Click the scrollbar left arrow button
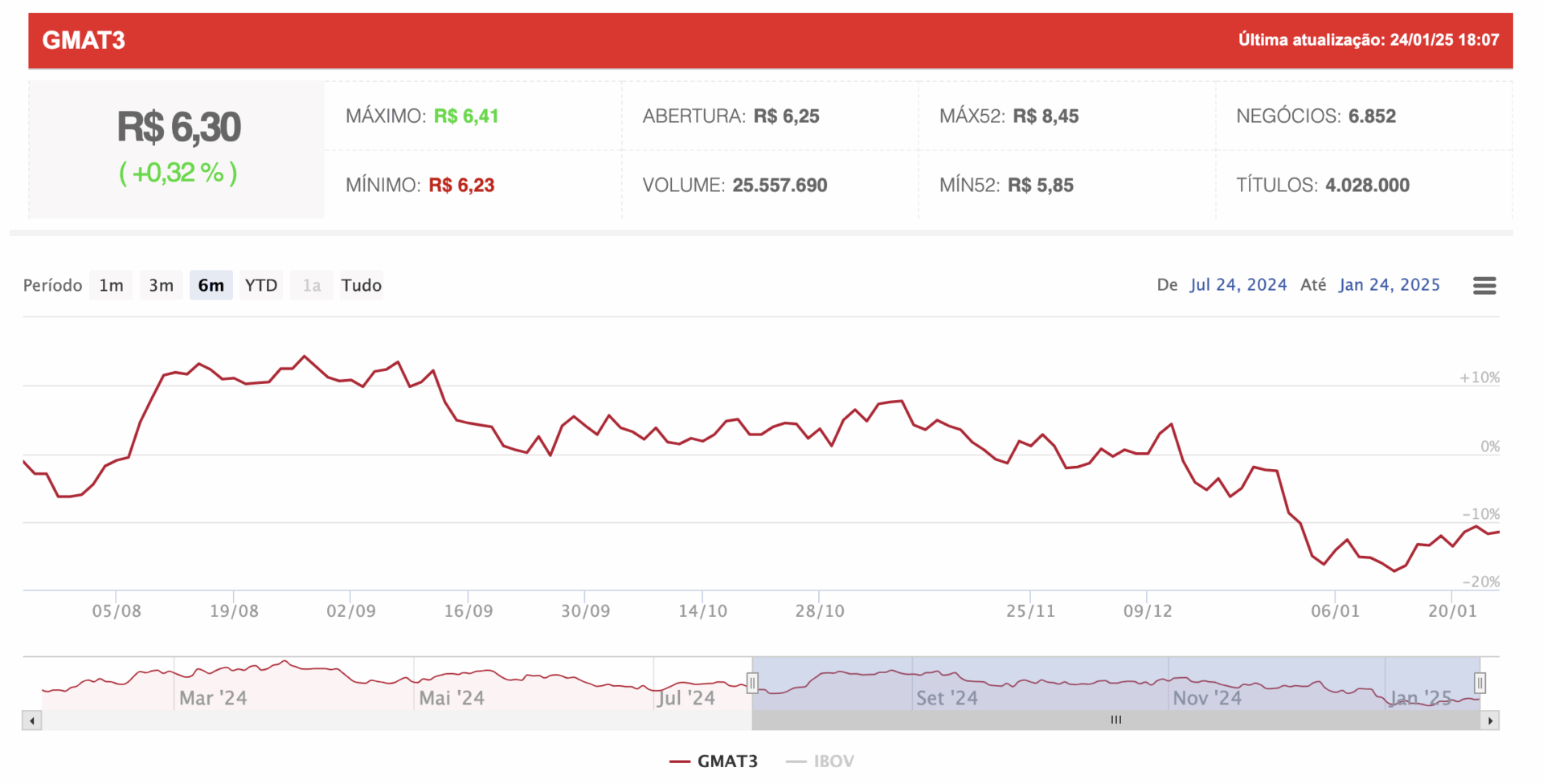This screenshot has width=1543, height=784. pyautogui.click(x=32, y=721)
